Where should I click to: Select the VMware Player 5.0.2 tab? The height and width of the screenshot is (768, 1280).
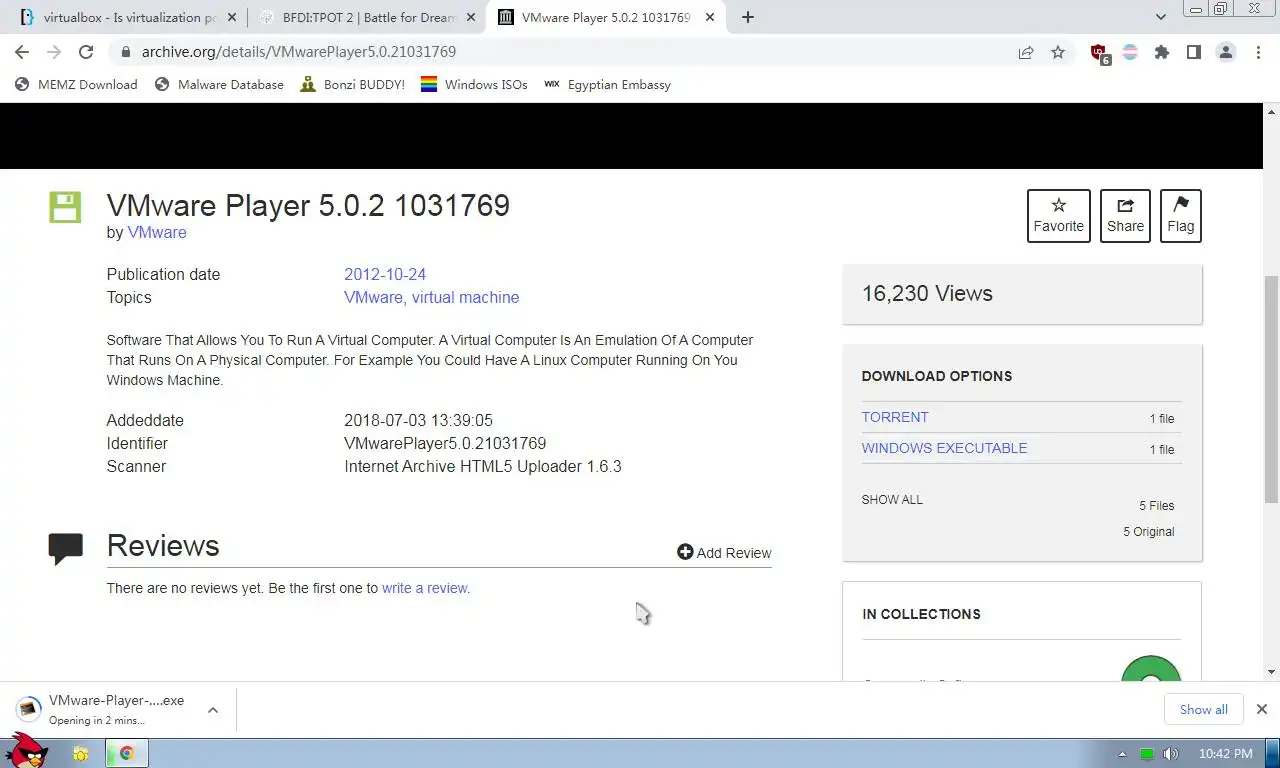pos(605,17)
